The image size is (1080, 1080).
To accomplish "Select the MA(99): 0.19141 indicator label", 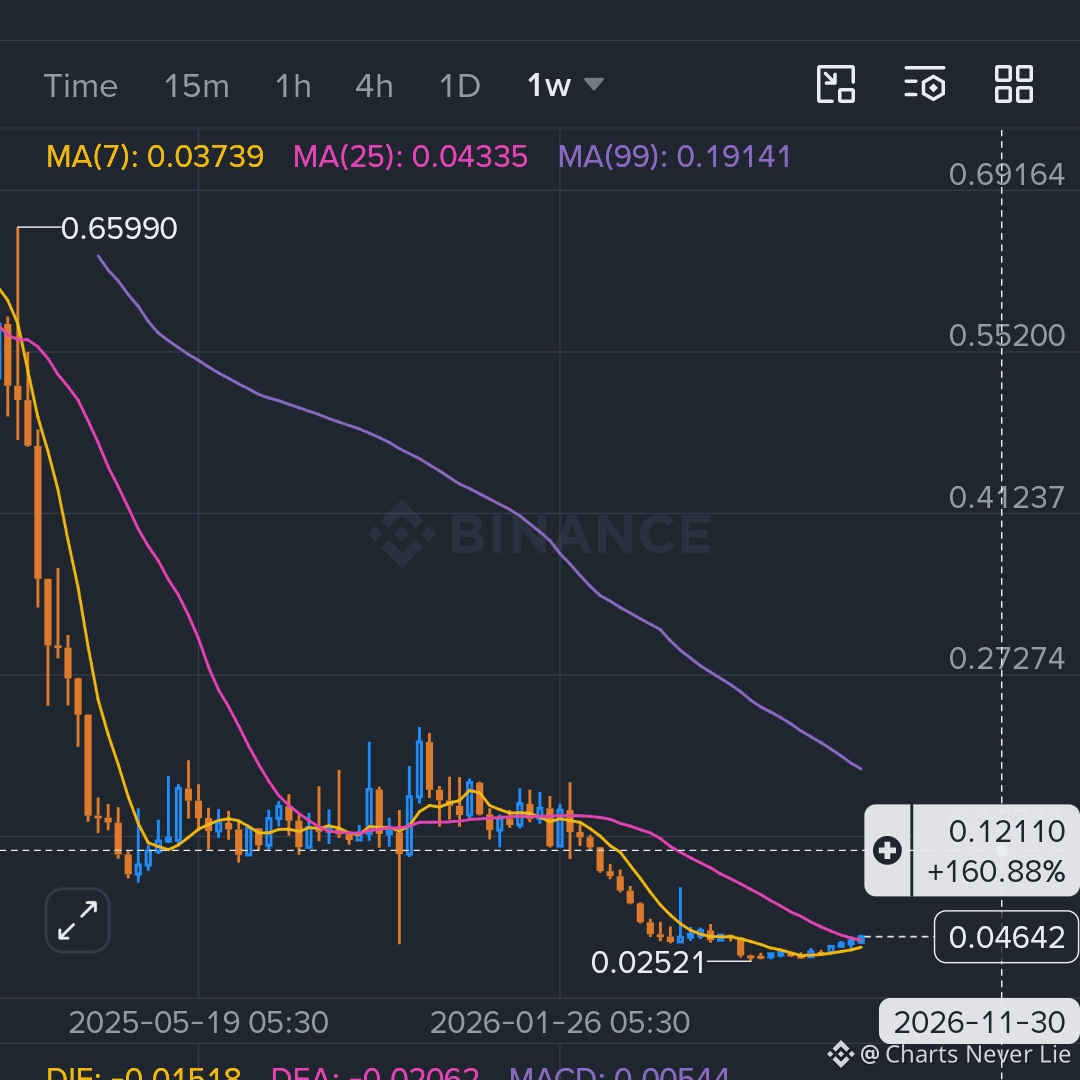I will tap(674, 157).
